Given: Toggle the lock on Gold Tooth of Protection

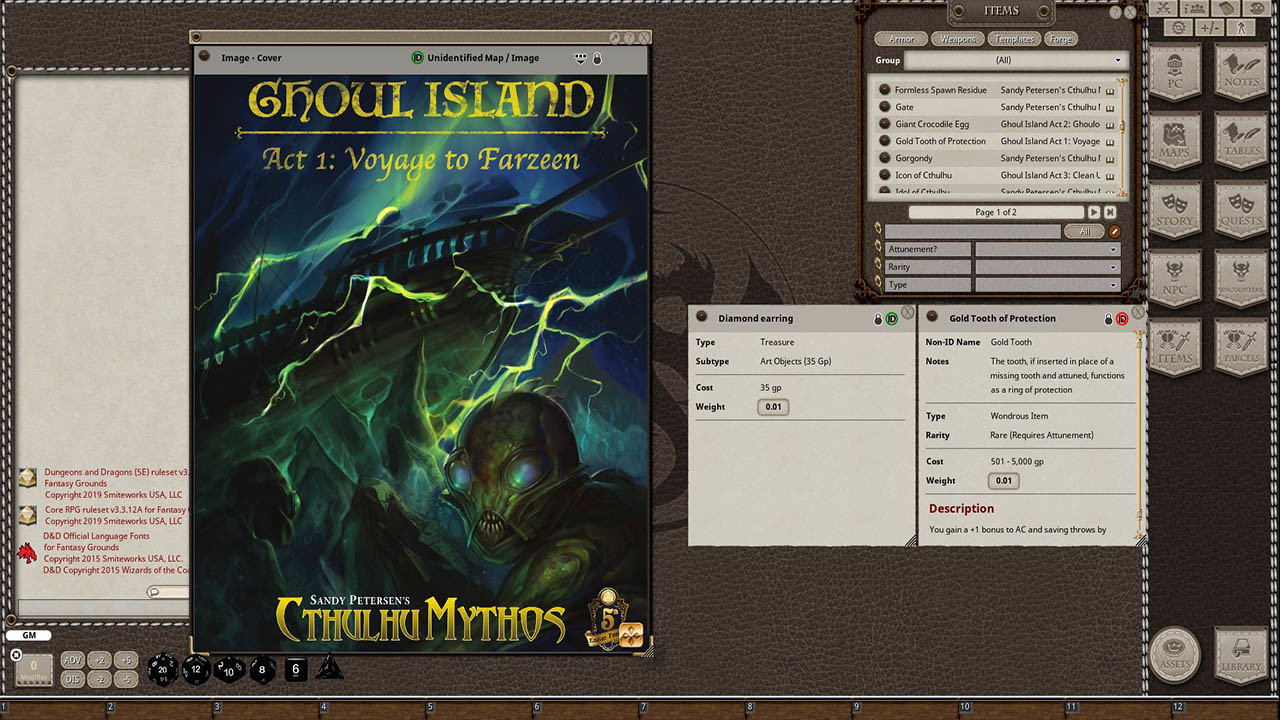Looking at the screenshot, I should (1108, 319).
